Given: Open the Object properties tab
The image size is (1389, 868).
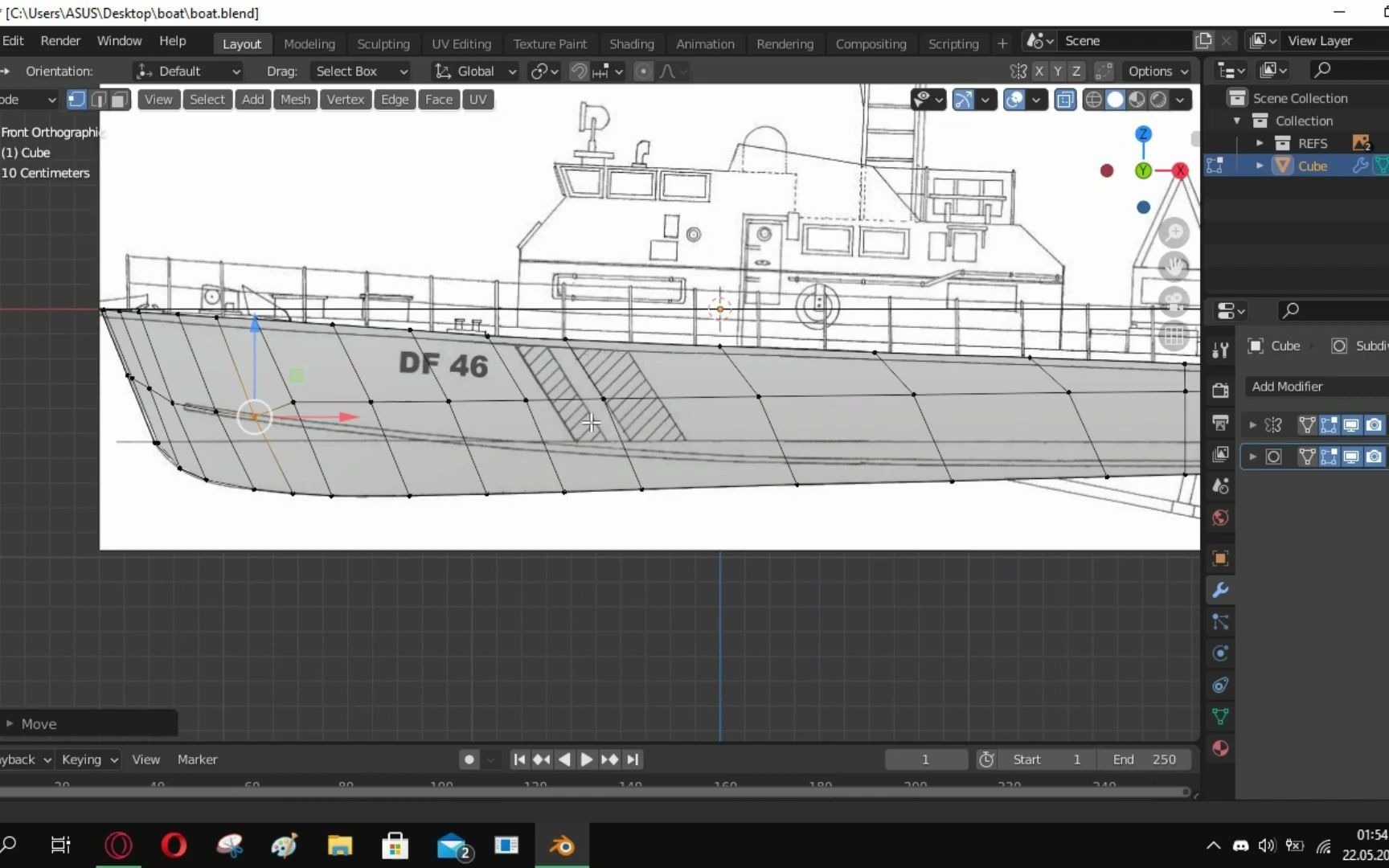Looking at the screenshot, I should (1220, 558).
